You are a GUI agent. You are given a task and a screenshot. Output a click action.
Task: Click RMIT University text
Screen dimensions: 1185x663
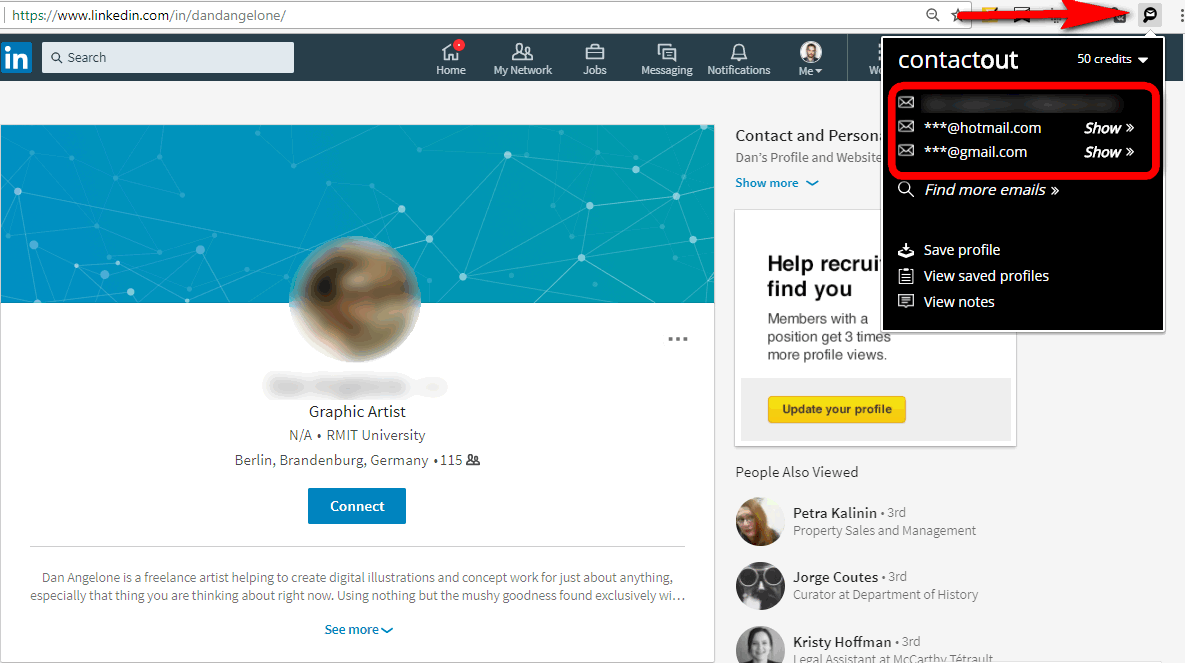click(376, 435)
